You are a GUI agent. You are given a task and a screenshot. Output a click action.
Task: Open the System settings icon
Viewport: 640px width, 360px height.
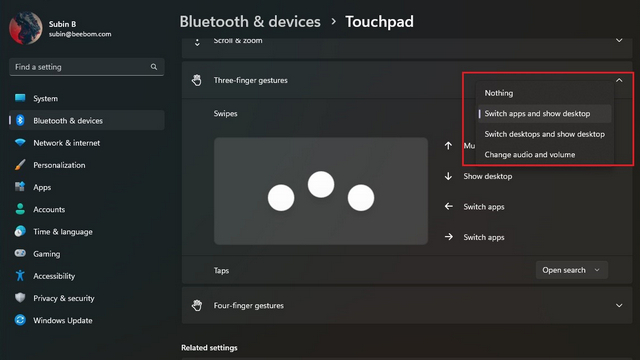point(20,98)
